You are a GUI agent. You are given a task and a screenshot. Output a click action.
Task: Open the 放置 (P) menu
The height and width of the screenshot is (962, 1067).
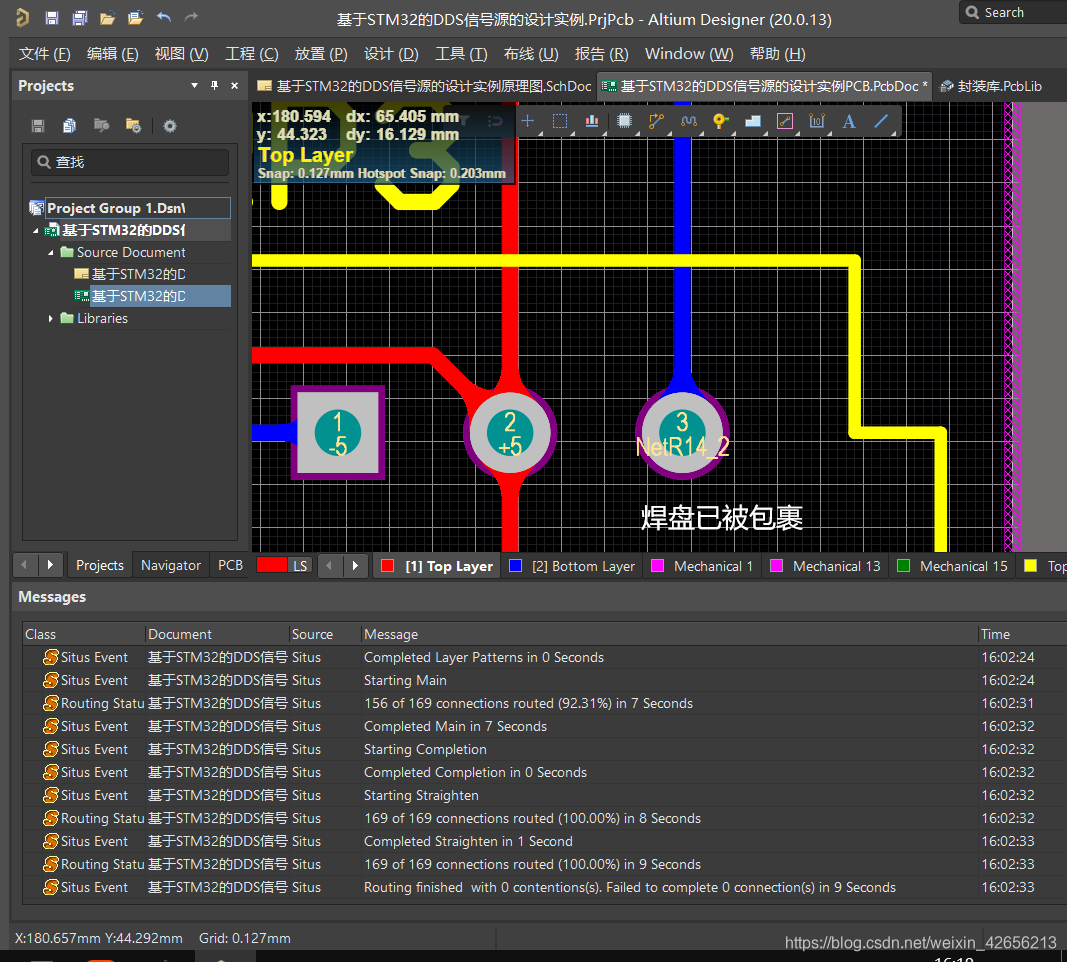coord(321,54)
